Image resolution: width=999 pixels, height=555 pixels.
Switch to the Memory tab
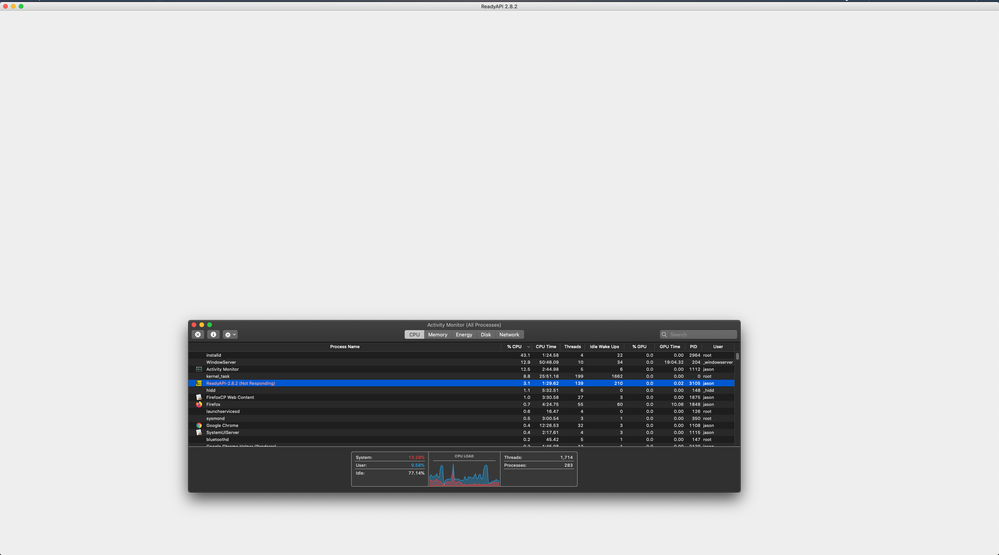point(438,335)
